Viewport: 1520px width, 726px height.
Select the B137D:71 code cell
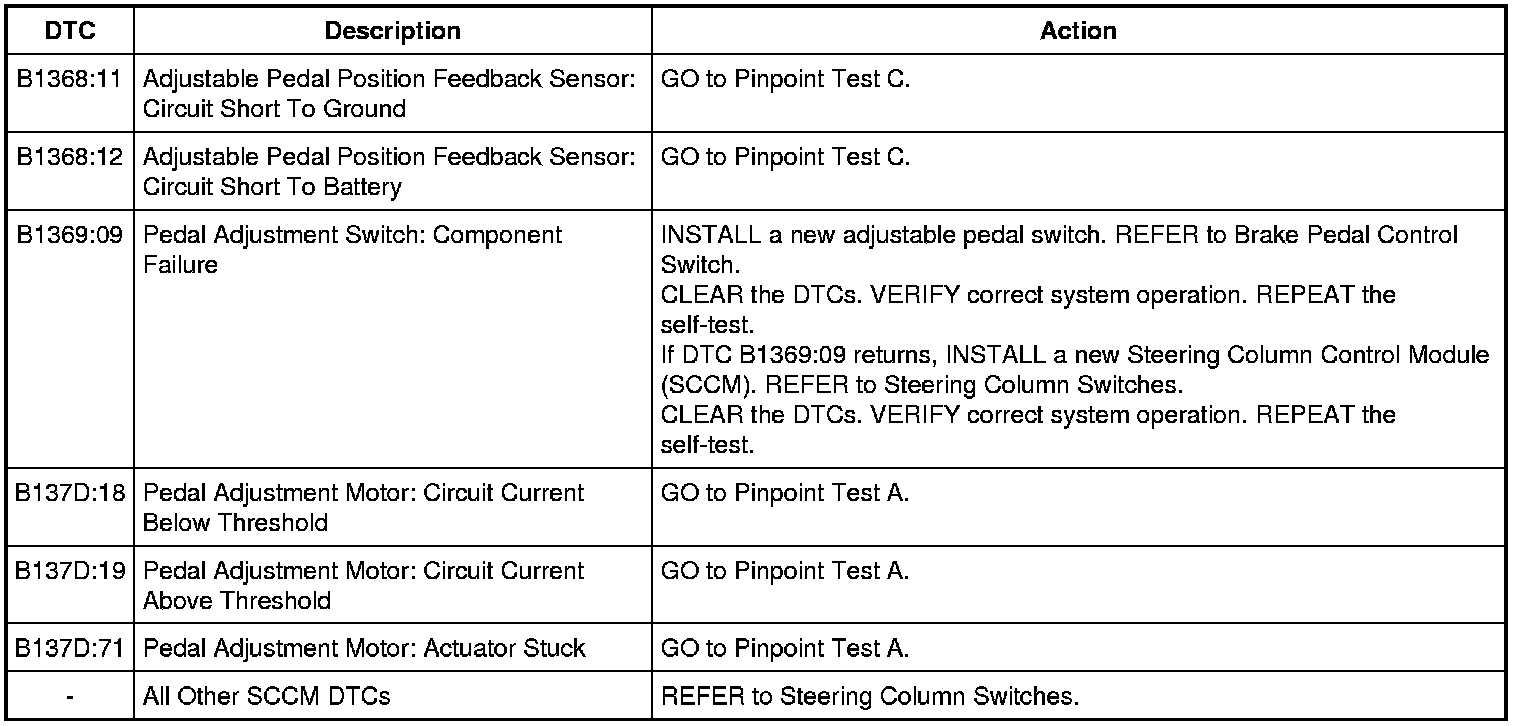[70, 649]
